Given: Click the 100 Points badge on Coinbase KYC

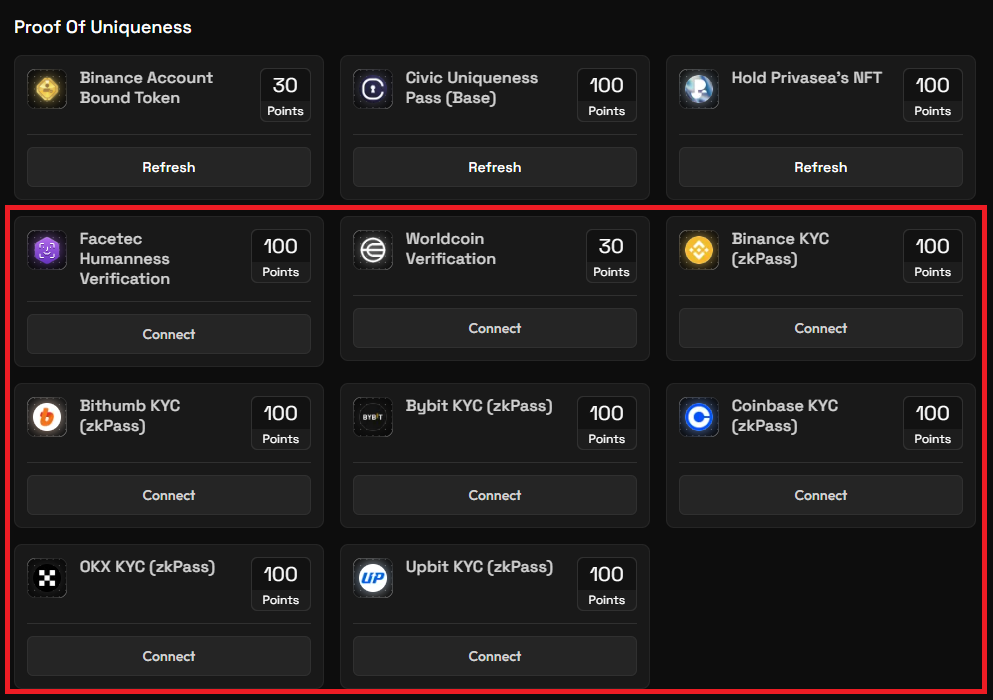Looking at the screenshot, I should (933, 423).
